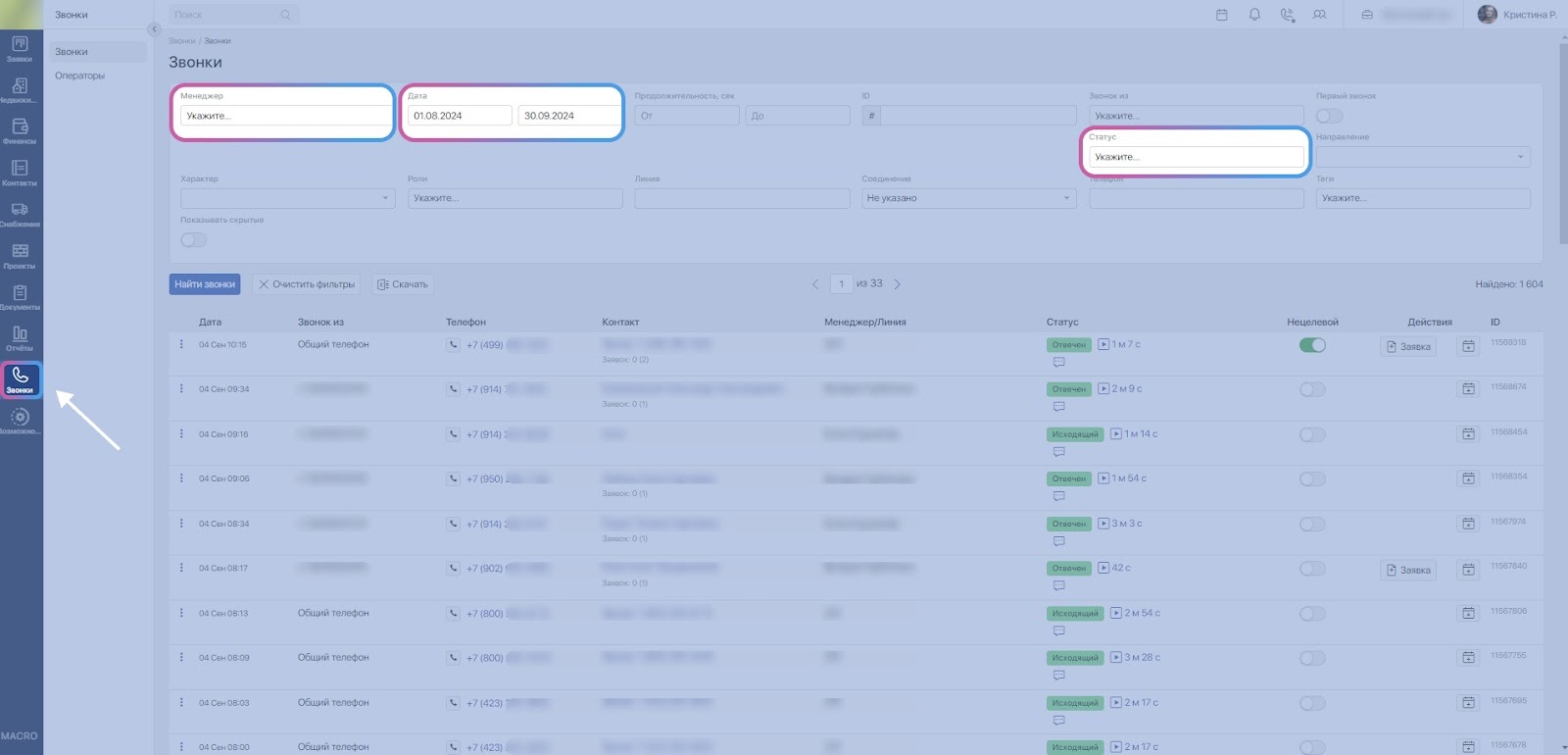
Task: Expand the Направление dropdown
Action: tap(1422, 157)
